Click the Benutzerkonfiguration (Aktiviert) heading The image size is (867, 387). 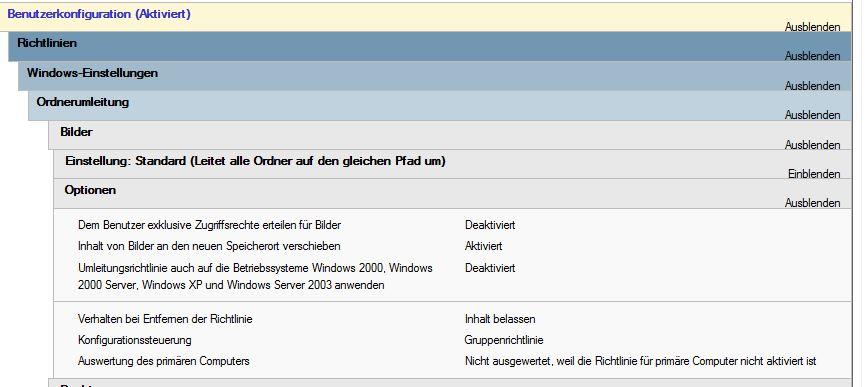[99, 14]
